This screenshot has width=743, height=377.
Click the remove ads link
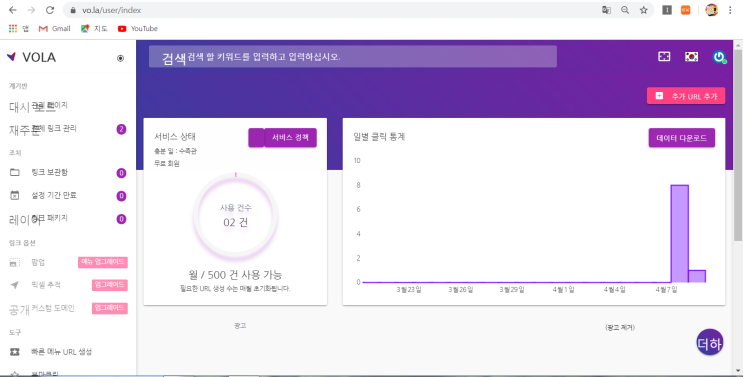(619, 327)
